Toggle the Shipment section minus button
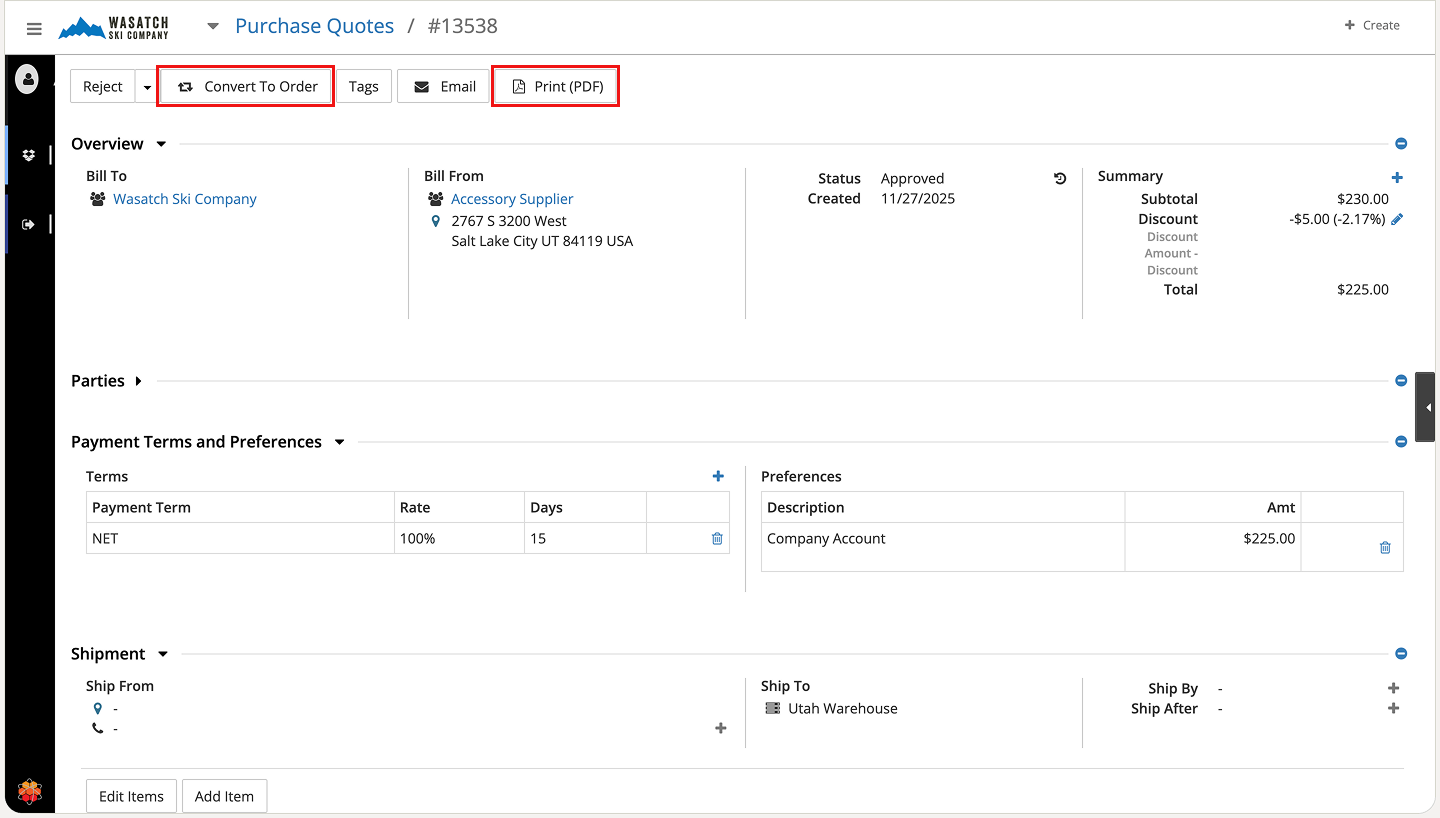Image resolution: width=1440 pixels, height=818 pixels. [x=1401, y=654]
